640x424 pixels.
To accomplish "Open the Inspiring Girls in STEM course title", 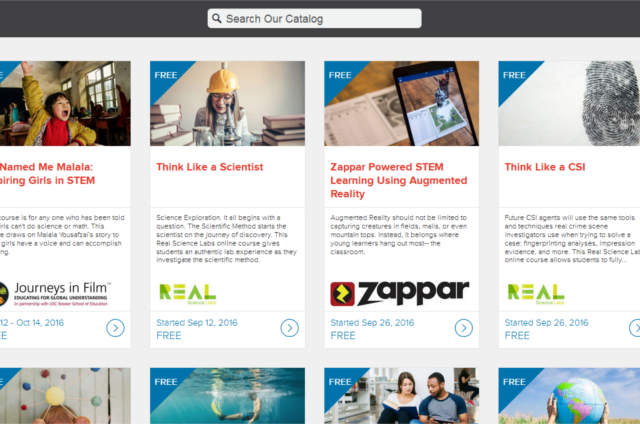I will coord(47,174).
